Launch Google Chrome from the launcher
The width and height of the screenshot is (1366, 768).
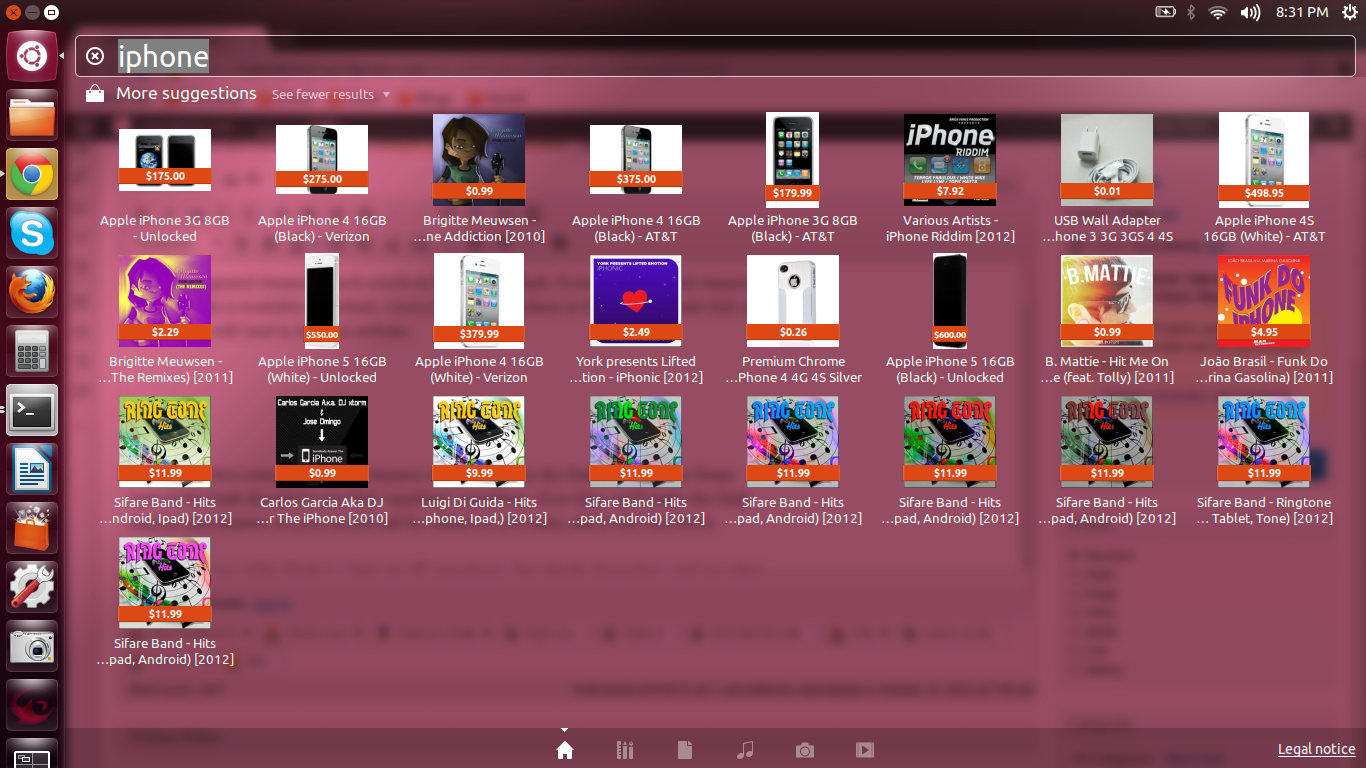[x=32, y=174]
